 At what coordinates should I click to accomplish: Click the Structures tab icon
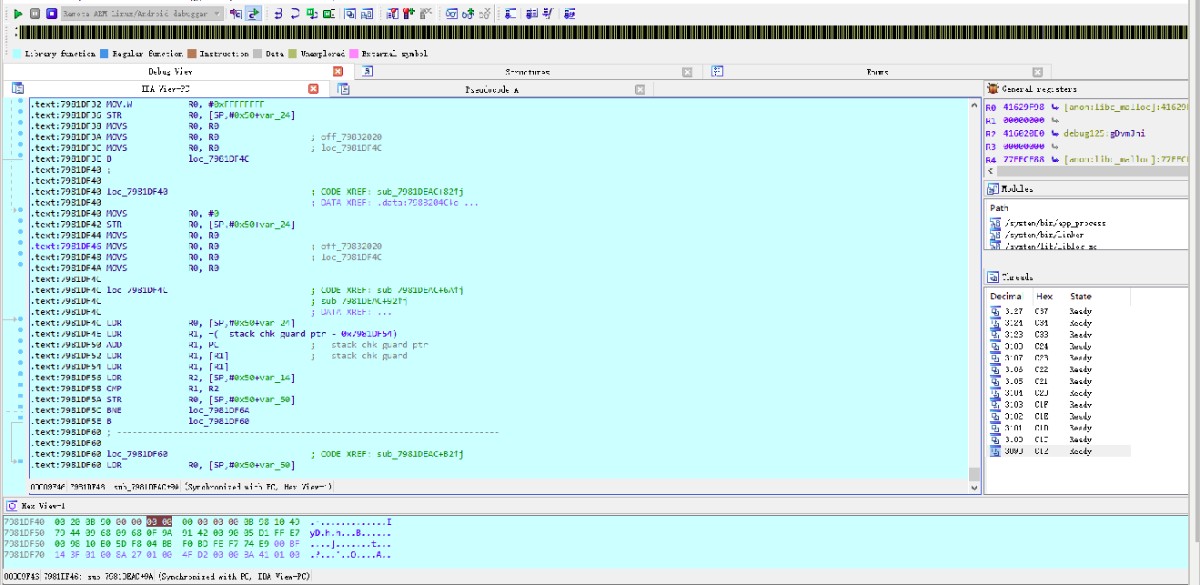(368, 72)
